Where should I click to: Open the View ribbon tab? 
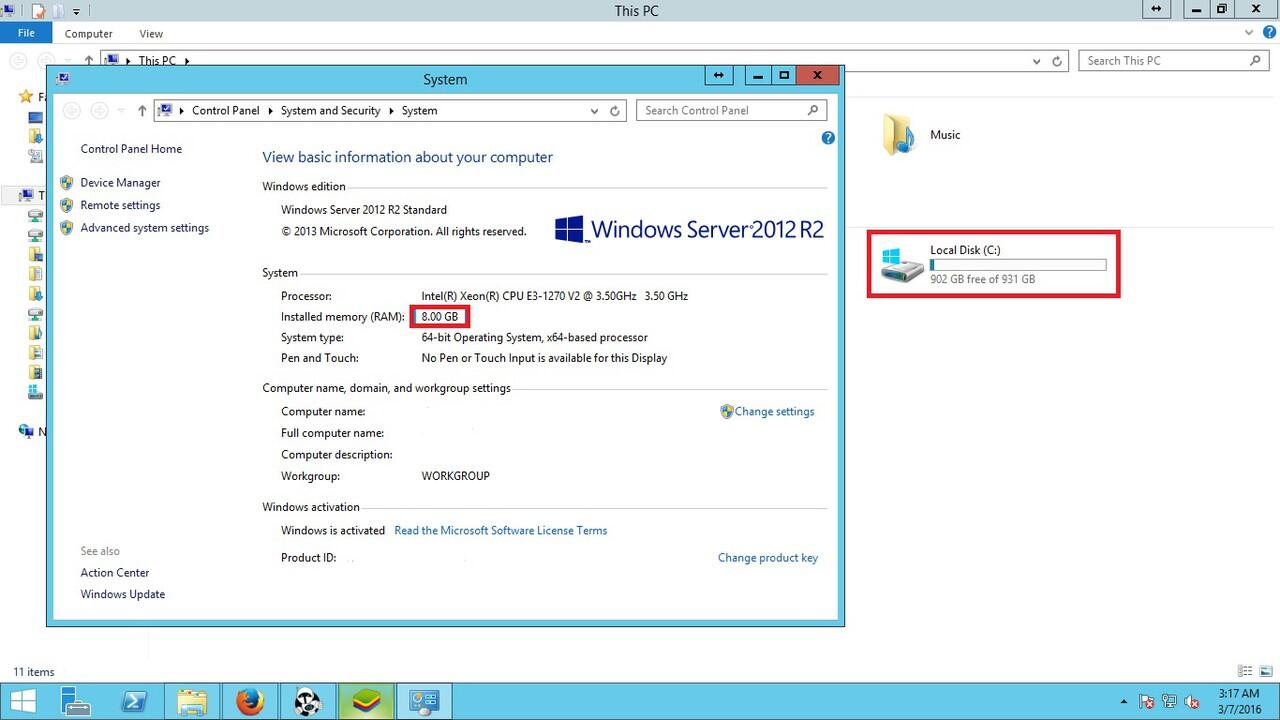(x=151, y=34)
